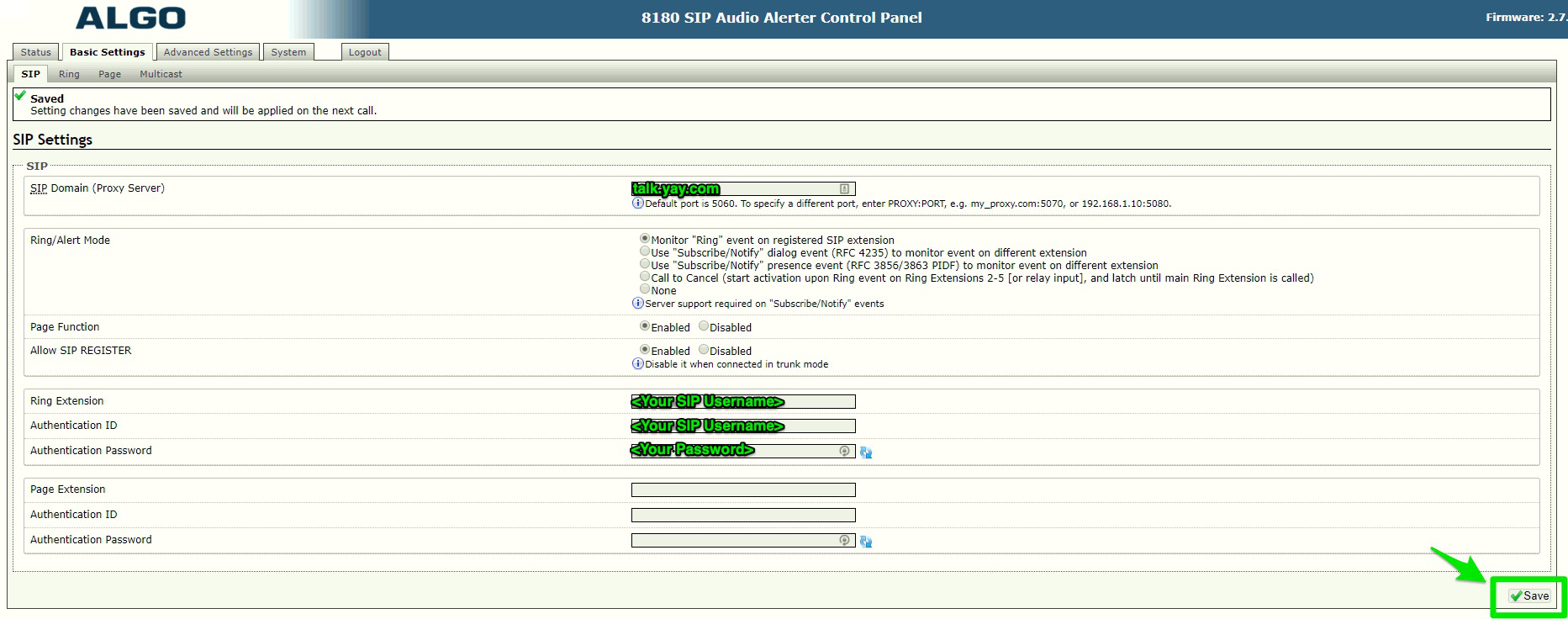Click the Authentication ID field under Page Extension

click(x=743, y=515)
